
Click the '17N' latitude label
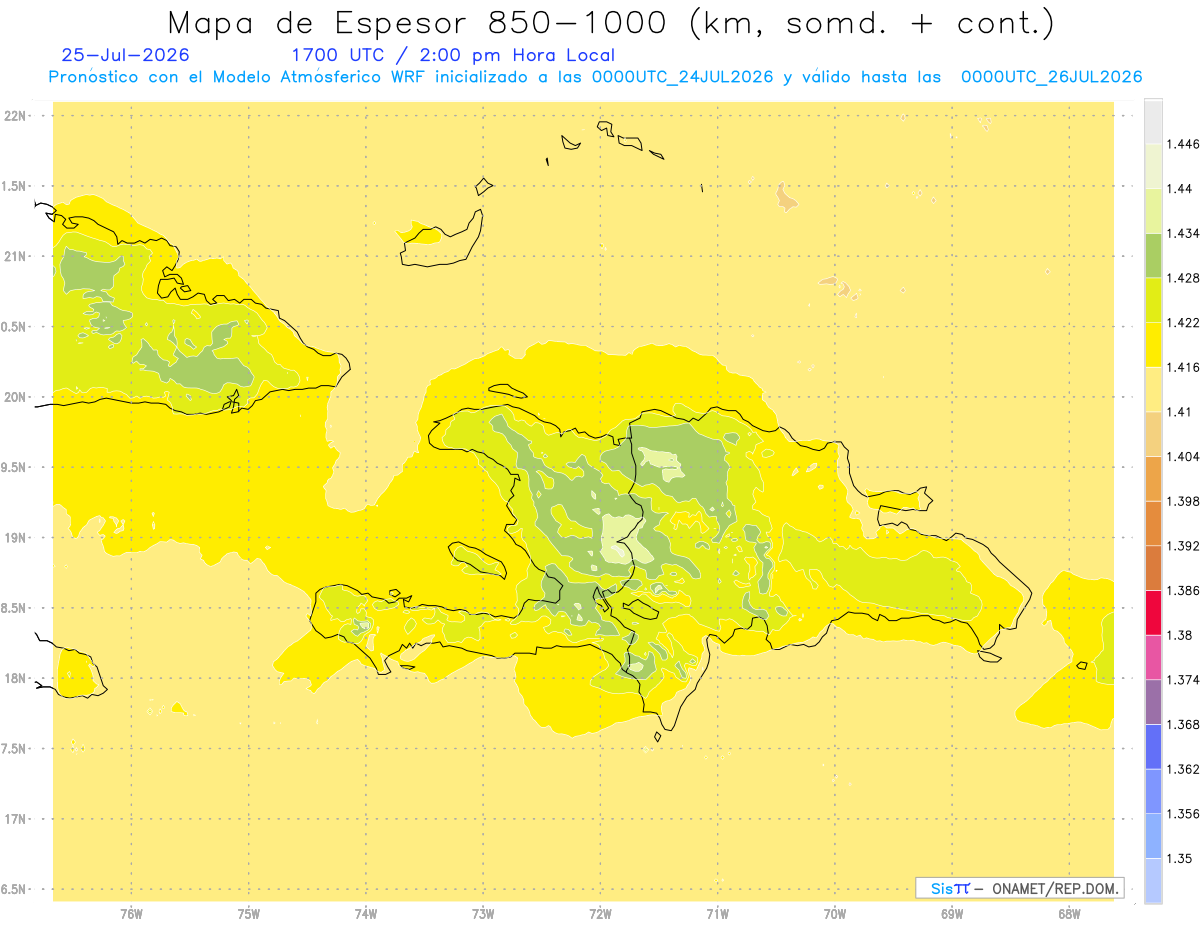click(16, 820)
